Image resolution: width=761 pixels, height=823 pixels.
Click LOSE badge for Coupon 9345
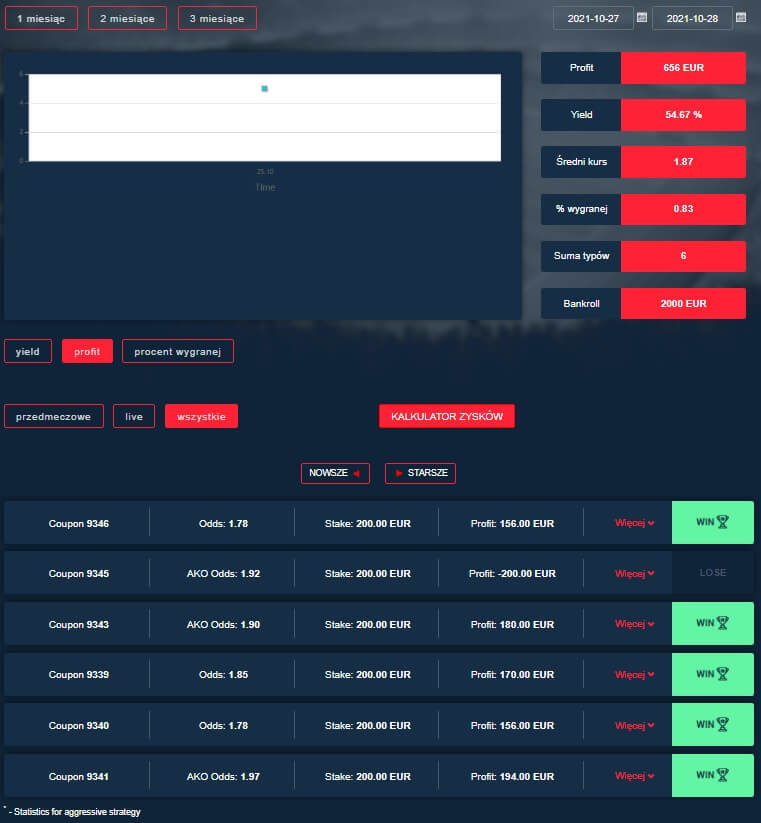point(712,573)
